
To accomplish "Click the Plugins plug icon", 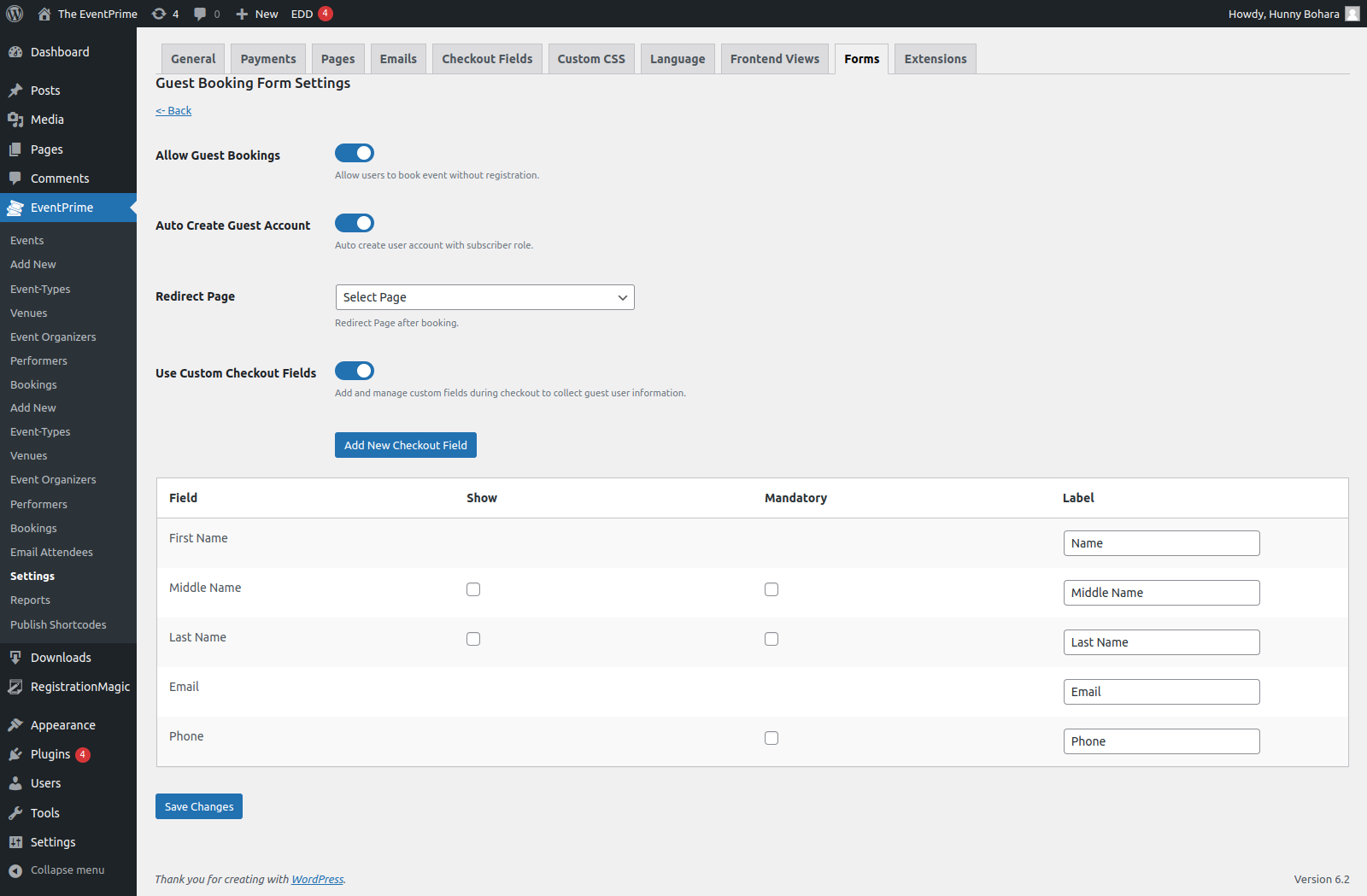I will [15, 754].
